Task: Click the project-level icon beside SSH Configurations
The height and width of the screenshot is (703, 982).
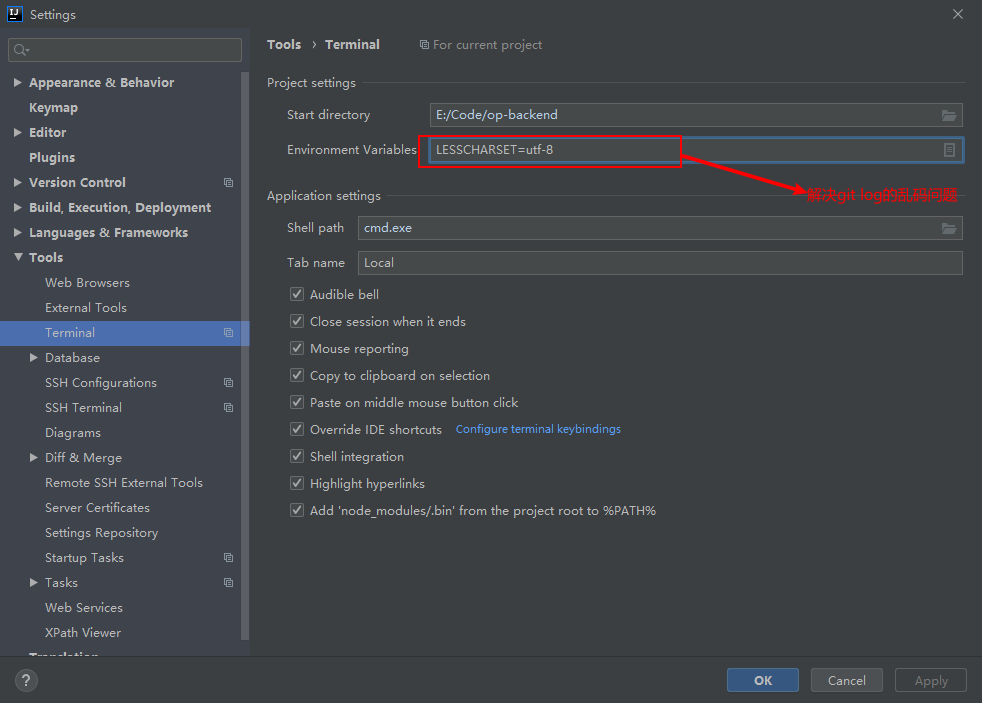Action: click(x=229, y=383)
